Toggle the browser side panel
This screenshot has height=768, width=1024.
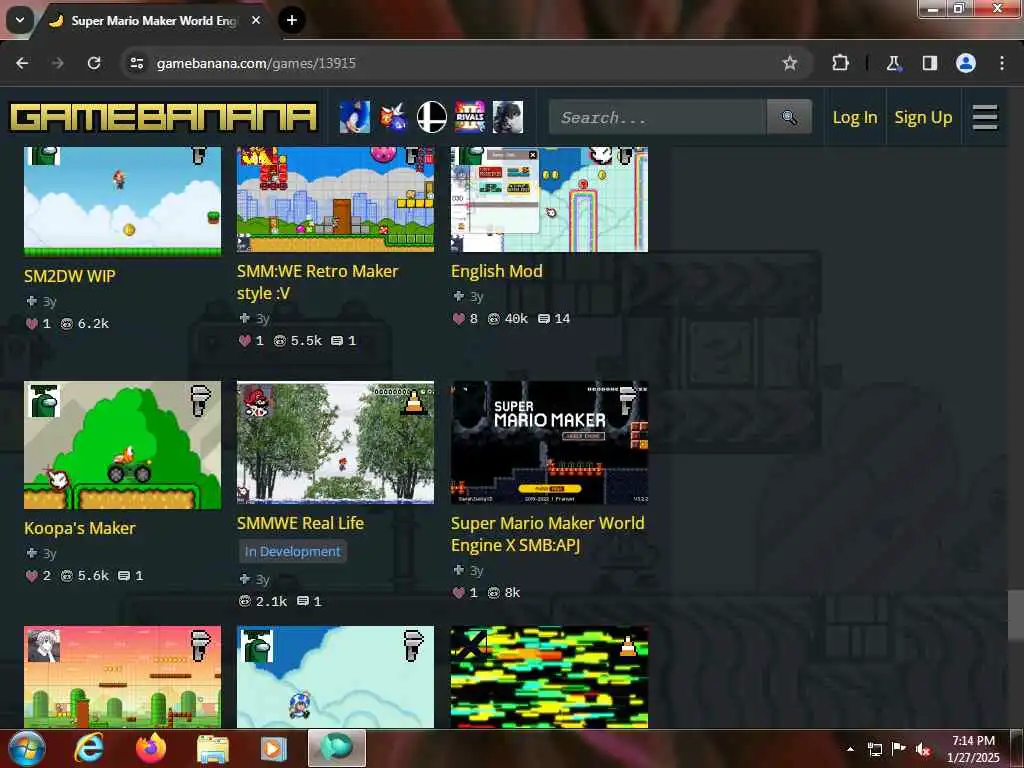929,63
